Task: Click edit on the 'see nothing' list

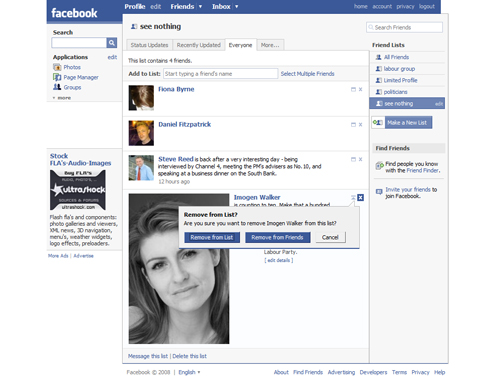Action: (x=439, y=104)
